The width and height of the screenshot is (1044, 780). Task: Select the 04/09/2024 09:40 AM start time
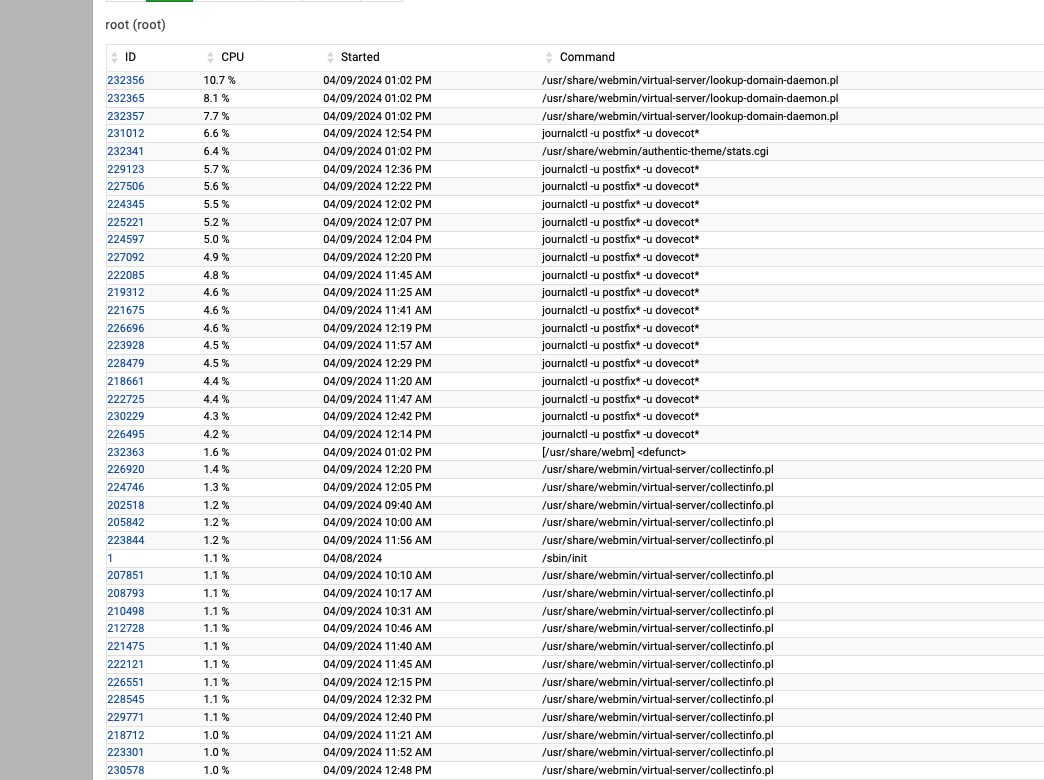point(378,506)
